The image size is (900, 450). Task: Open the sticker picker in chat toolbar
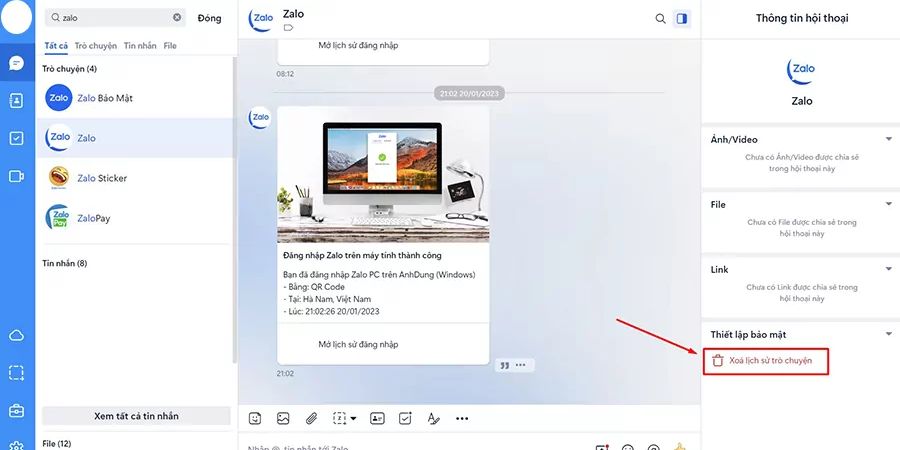255,419
